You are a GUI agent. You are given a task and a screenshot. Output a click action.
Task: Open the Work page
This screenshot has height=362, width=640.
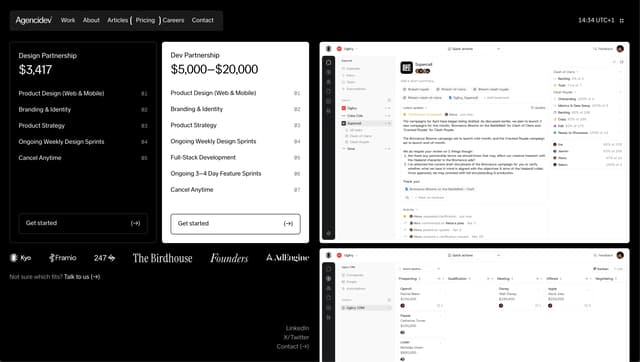(68, 20)
